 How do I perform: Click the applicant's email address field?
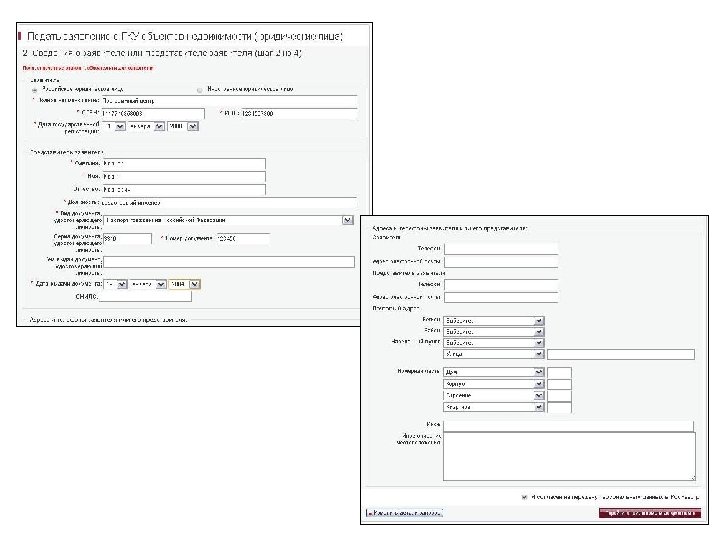[501, 262]
